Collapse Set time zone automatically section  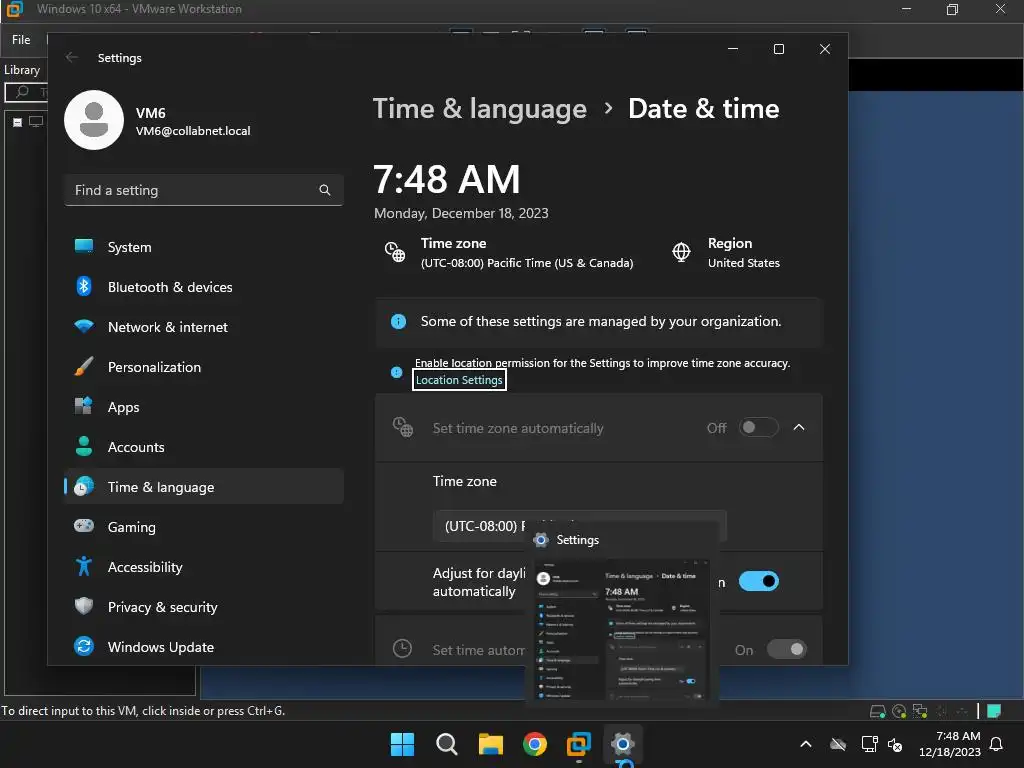(799, 427)
